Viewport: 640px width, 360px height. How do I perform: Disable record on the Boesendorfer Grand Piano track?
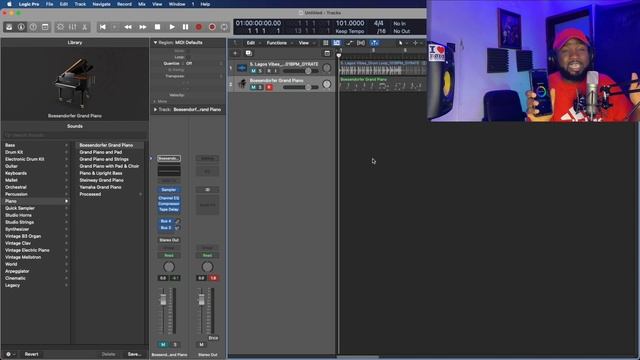(269, 87)
